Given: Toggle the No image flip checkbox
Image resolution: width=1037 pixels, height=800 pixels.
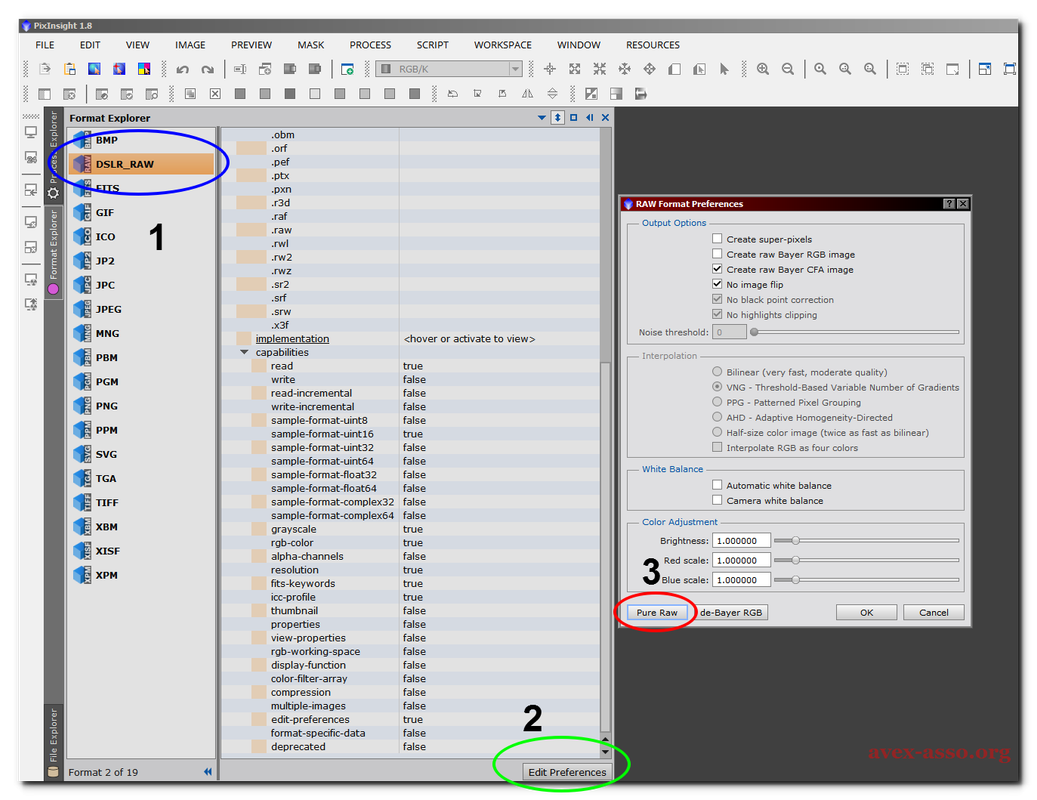Looking at the screenshot, I should click(717, 284).
